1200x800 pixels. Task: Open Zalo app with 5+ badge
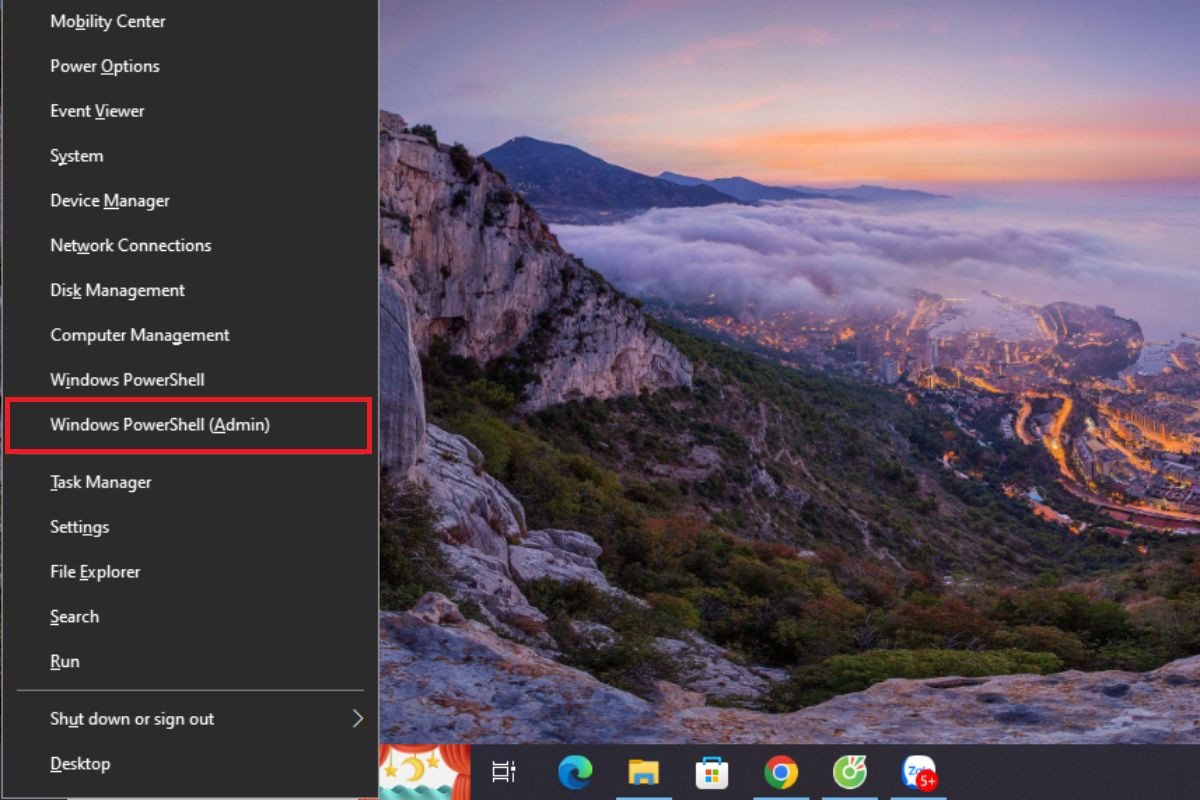click(919, 772)
